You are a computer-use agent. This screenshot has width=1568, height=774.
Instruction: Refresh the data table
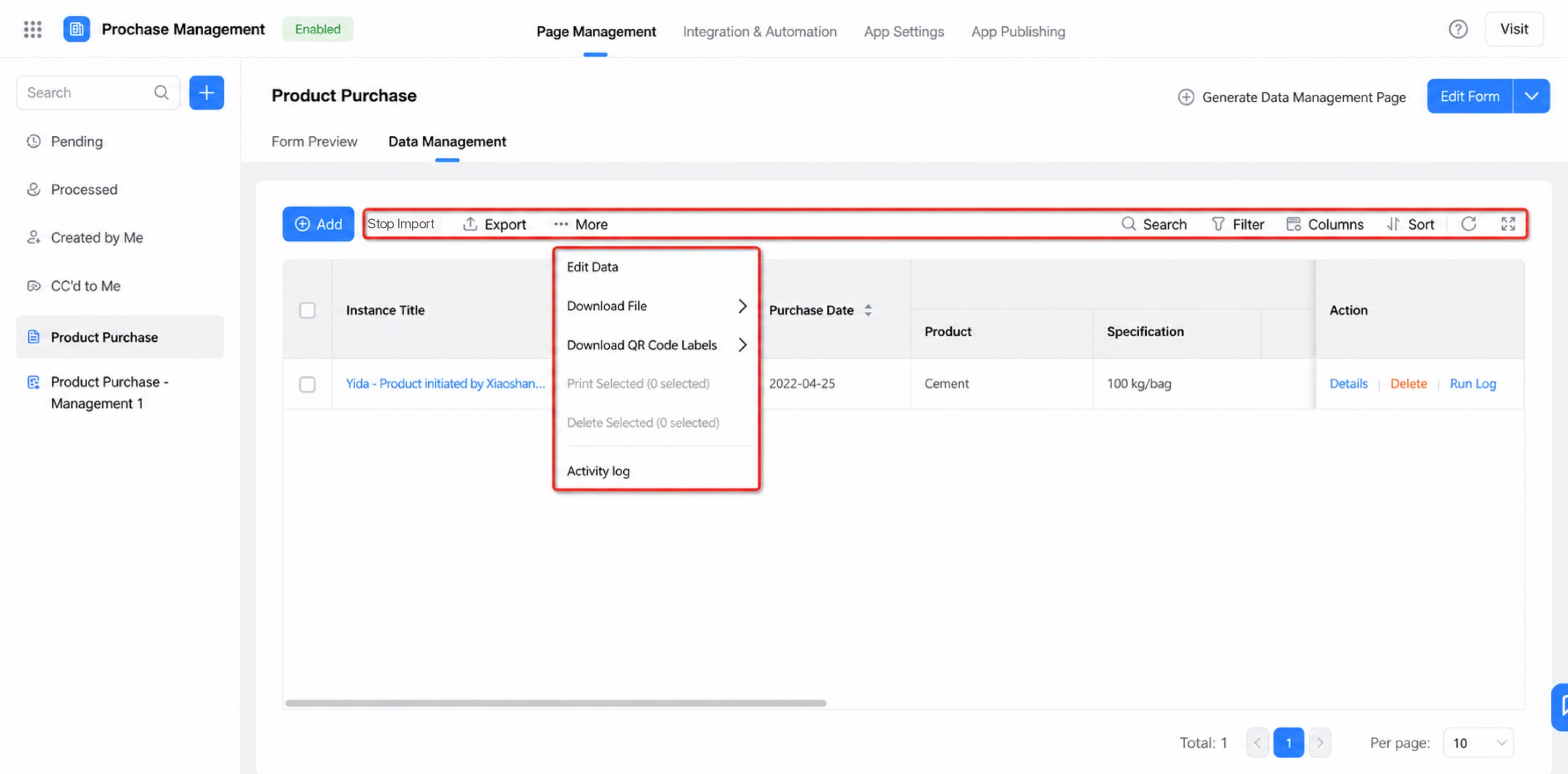click(x=1468, y=224)
